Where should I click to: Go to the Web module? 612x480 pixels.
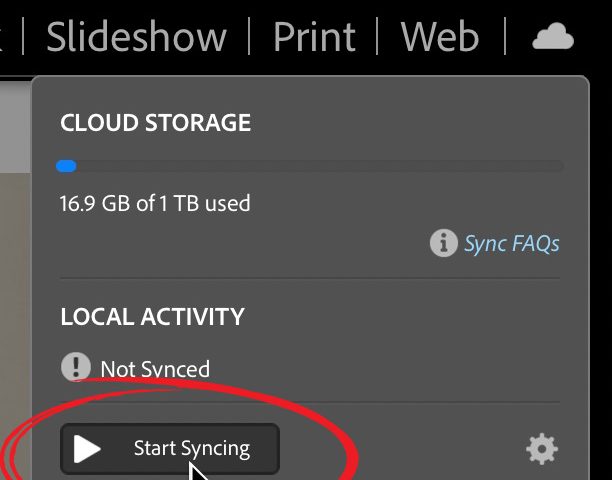440,37
